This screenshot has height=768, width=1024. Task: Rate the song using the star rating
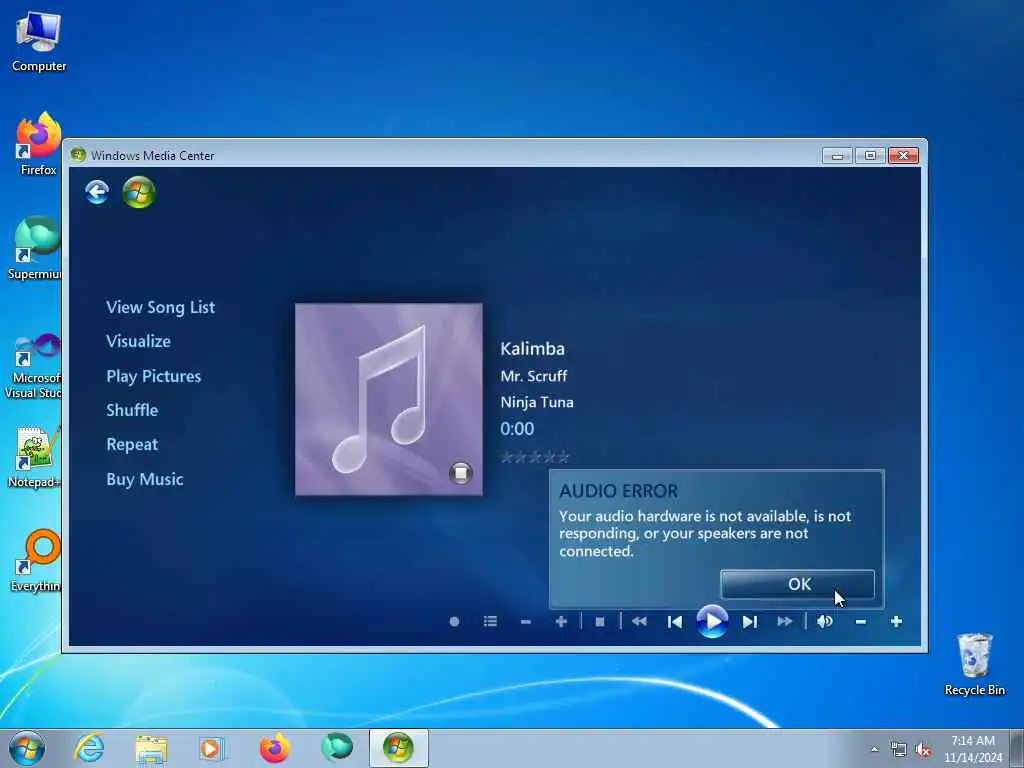[535, 457]
